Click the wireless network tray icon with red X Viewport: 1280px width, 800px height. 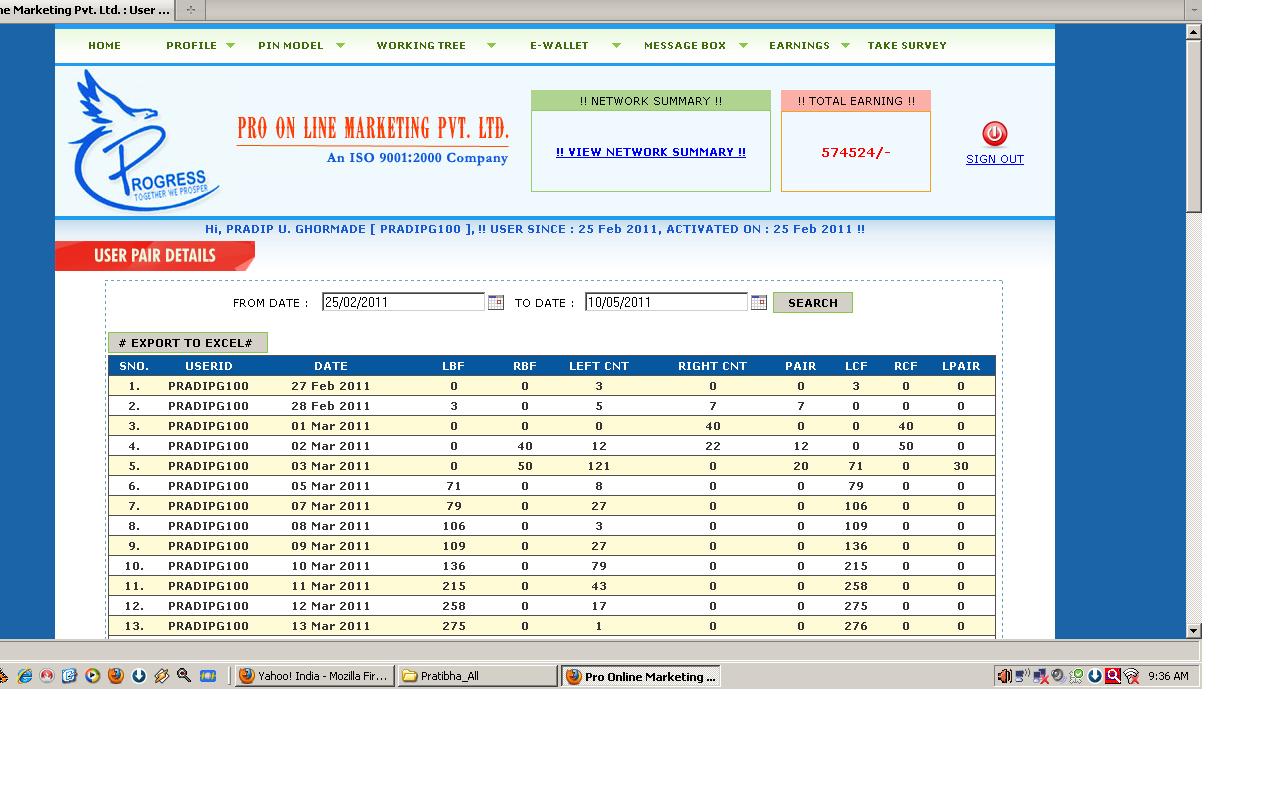coord(1131,676)
